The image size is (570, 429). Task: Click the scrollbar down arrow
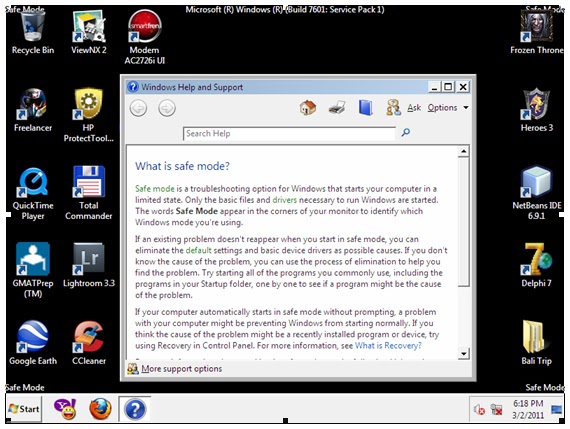463,353
